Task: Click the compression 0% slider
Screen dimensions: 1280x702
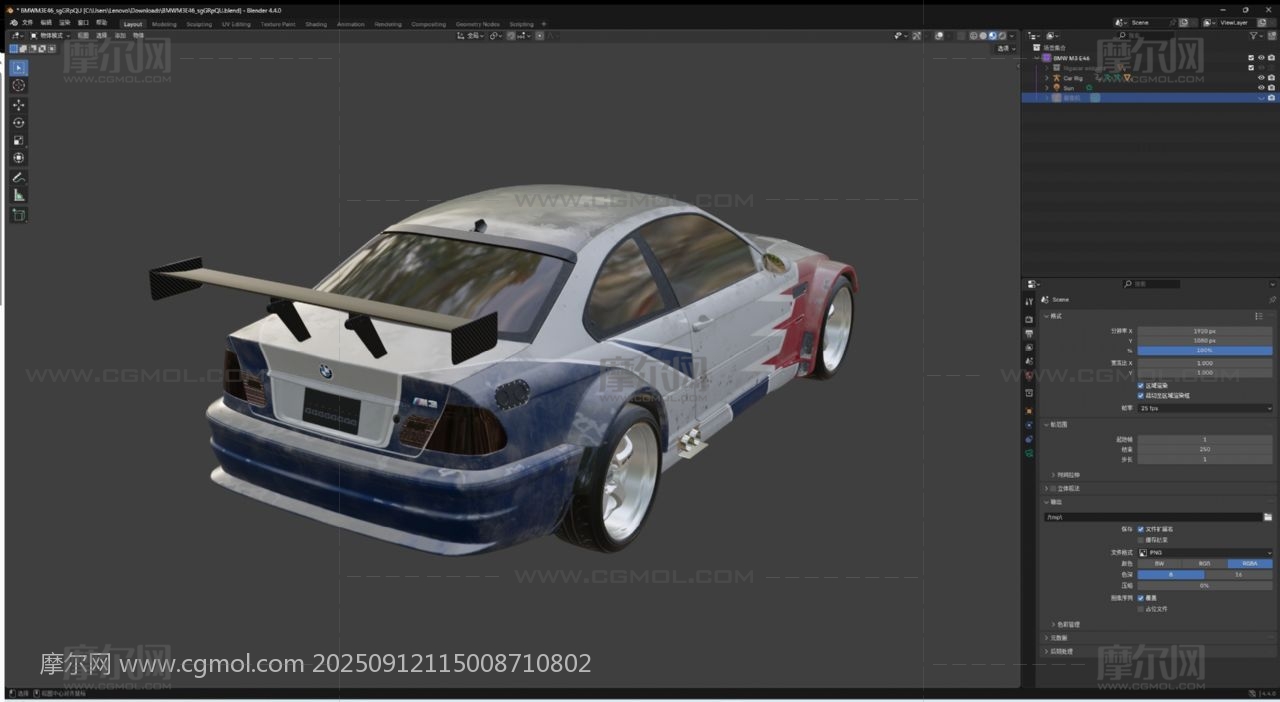Action: tap(1205, 585)
